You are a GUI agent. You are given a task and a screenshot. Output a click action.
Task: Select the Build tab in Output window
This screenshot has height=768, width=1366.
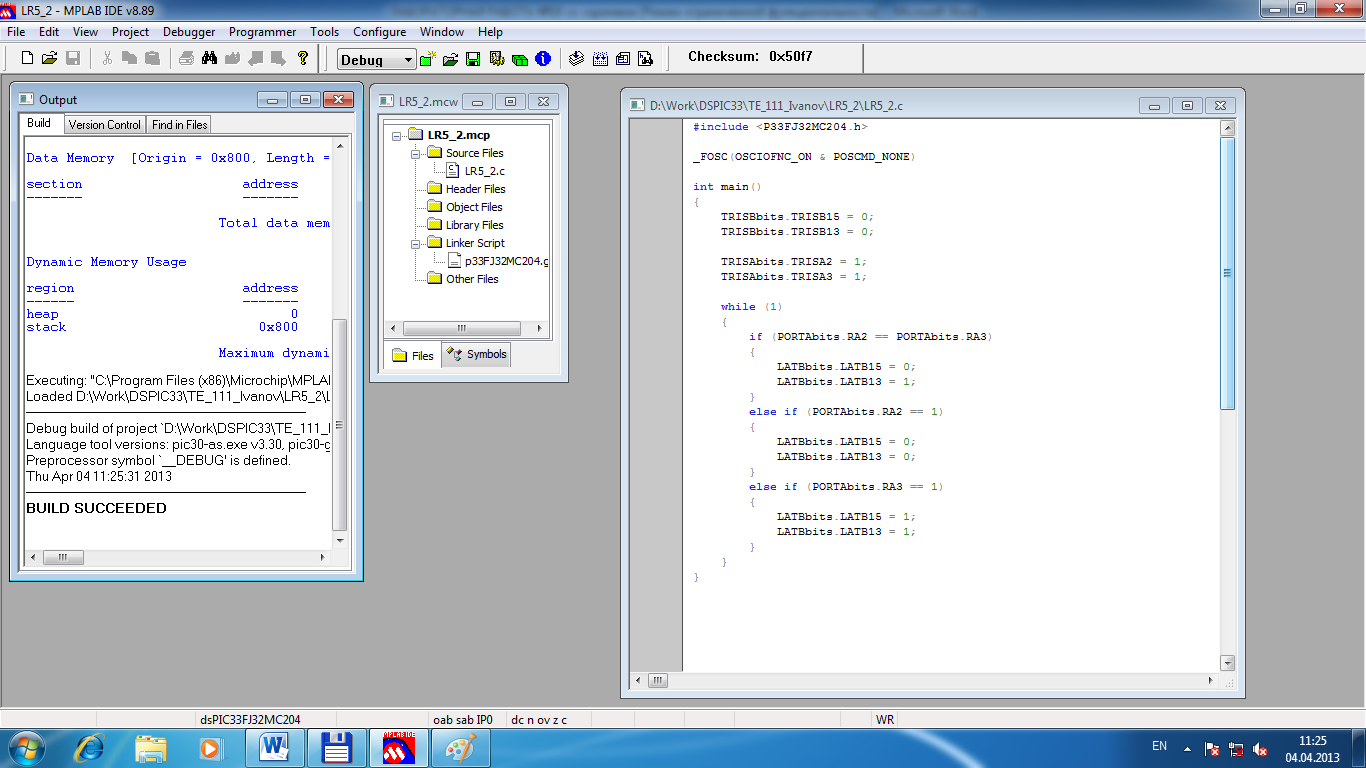(x=39, y=123)
